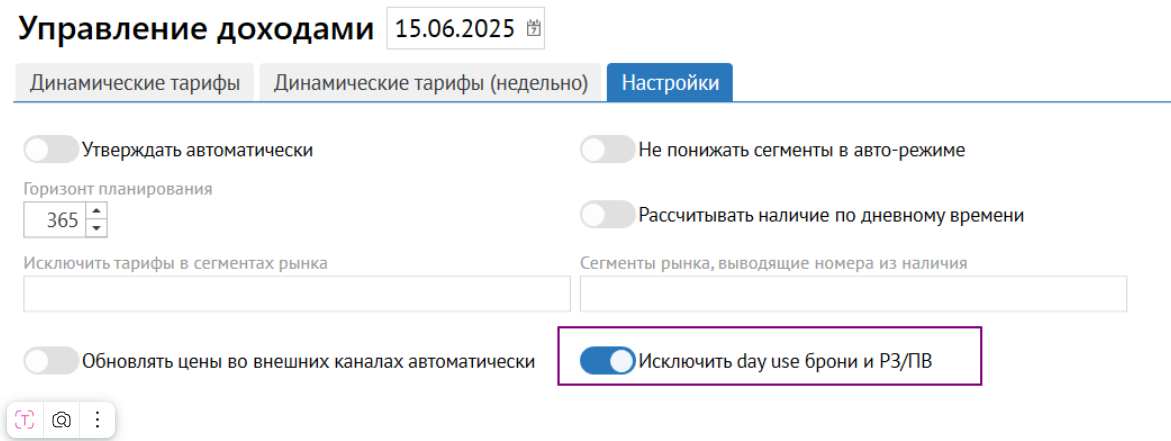Enable Обновлять цены во внешних каналах автоматически

[x=50, y=361]
